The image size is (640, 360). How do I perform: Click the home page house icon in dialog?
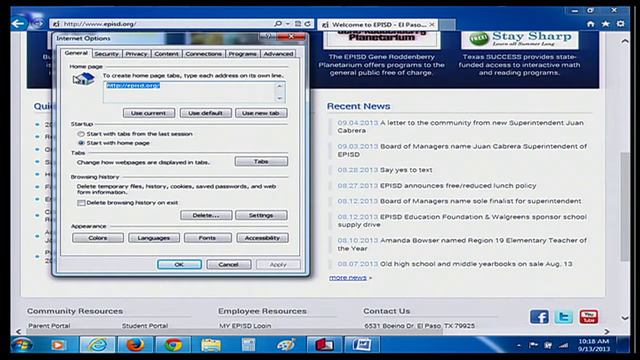point(84,78)
